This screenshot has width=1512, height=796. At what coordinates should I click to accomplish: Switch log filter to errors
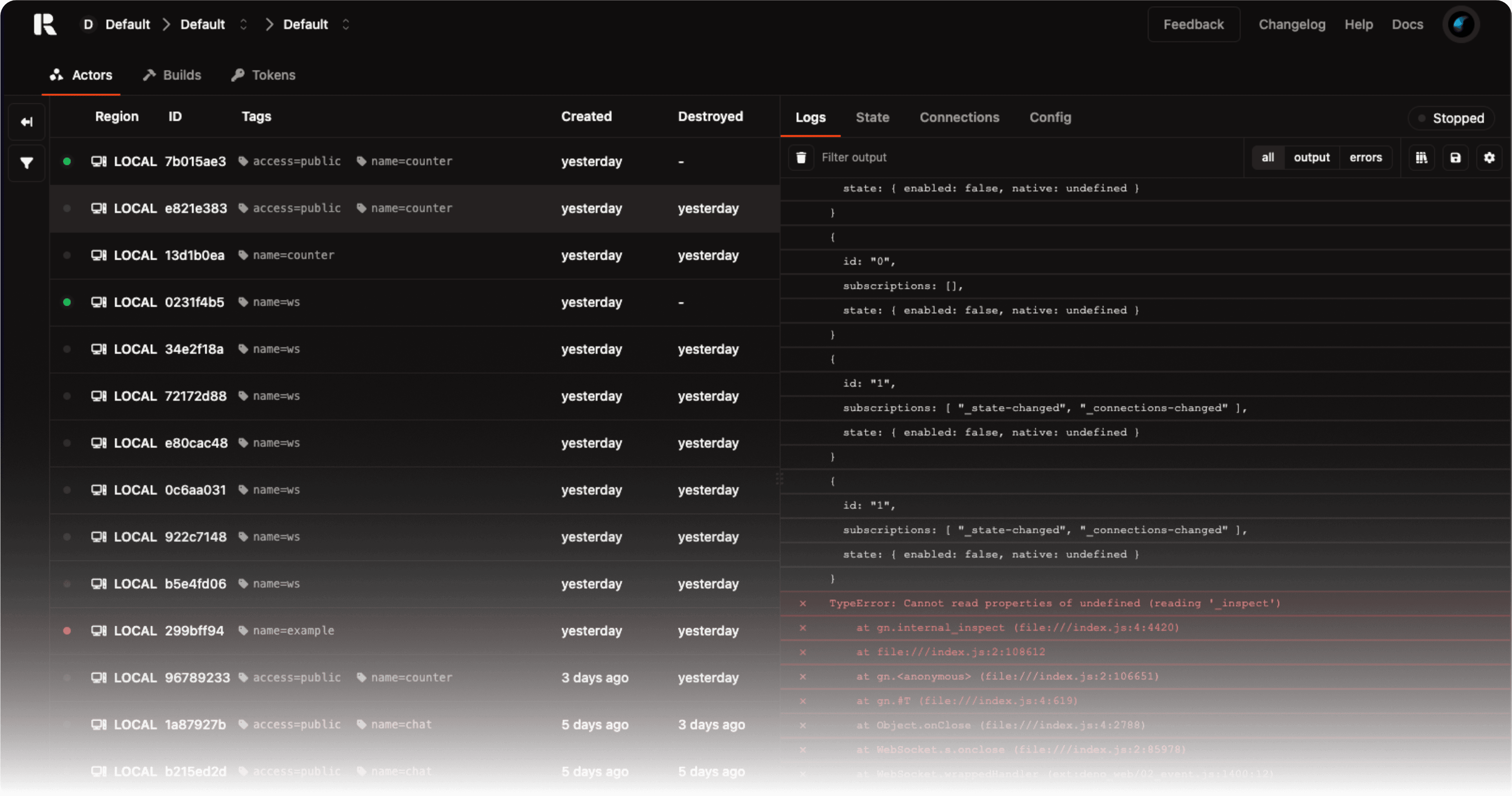coord(1366,157)
